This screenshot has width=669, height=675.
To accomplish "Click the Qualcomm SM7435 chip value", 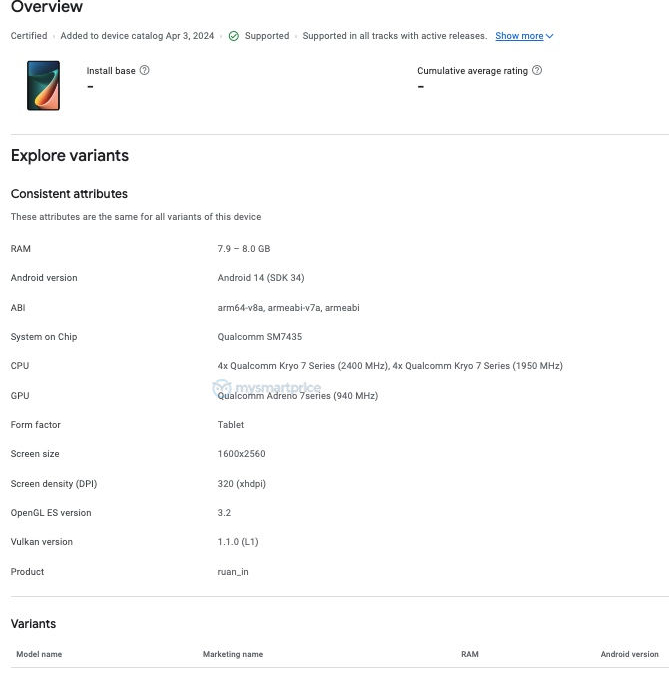I will [x=260, y=337].
